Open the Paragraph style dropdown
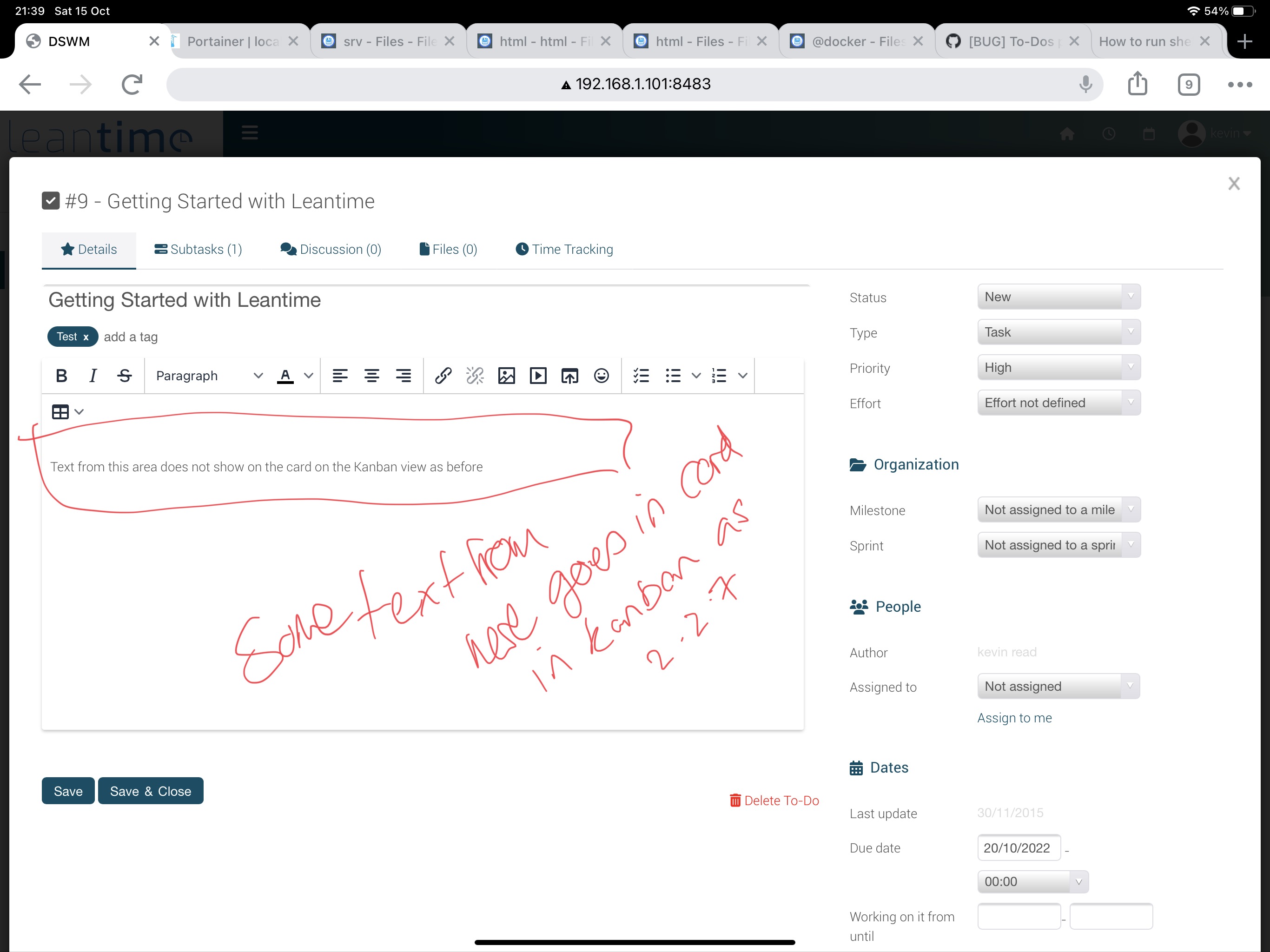The image size is (1270, 952). tap(207, 376)
